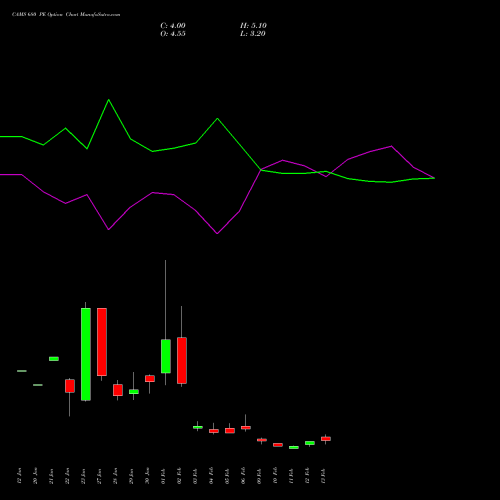Select the 29 Jan date label
The image size is (500, 500).
point(131,476)
